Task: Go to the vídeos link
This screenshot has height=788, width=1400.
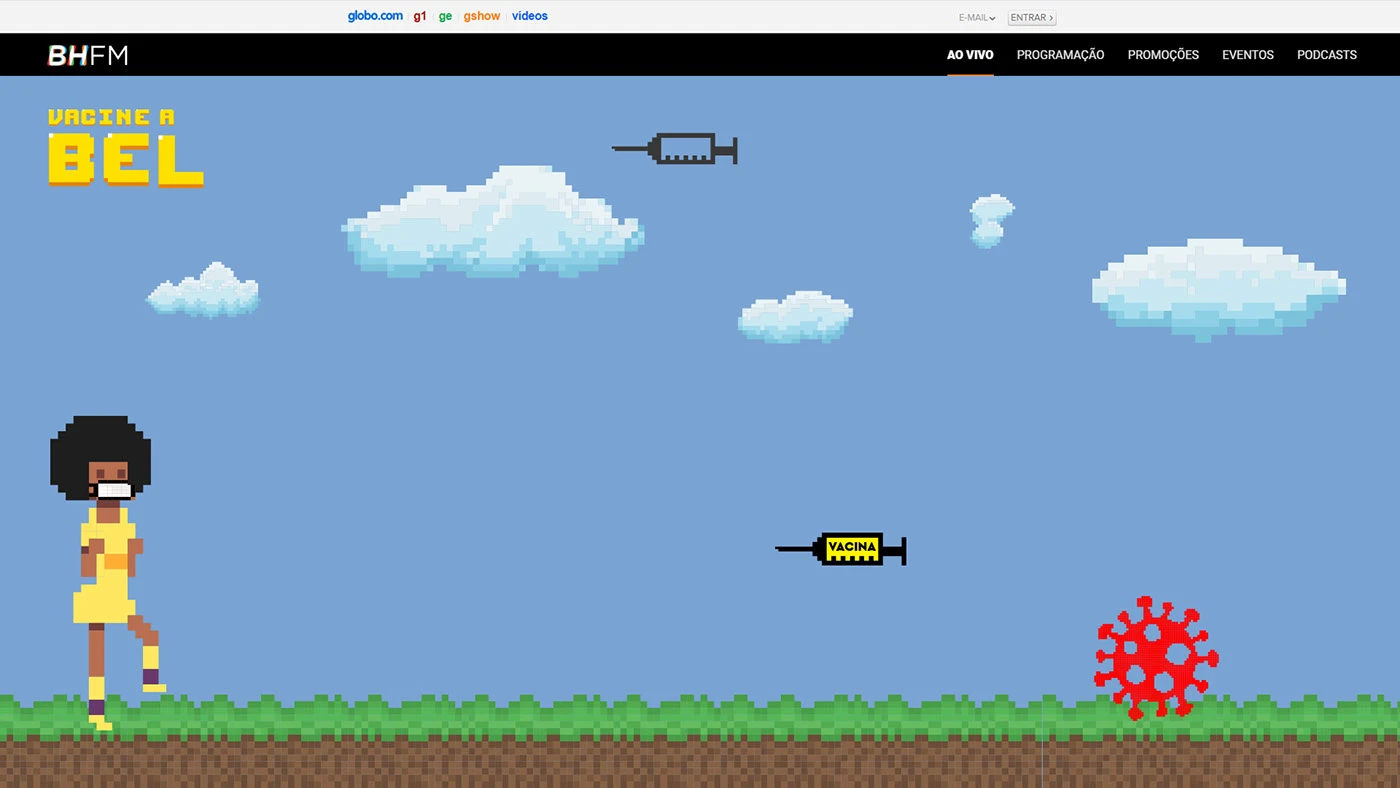Action: (x=530, y=16)
